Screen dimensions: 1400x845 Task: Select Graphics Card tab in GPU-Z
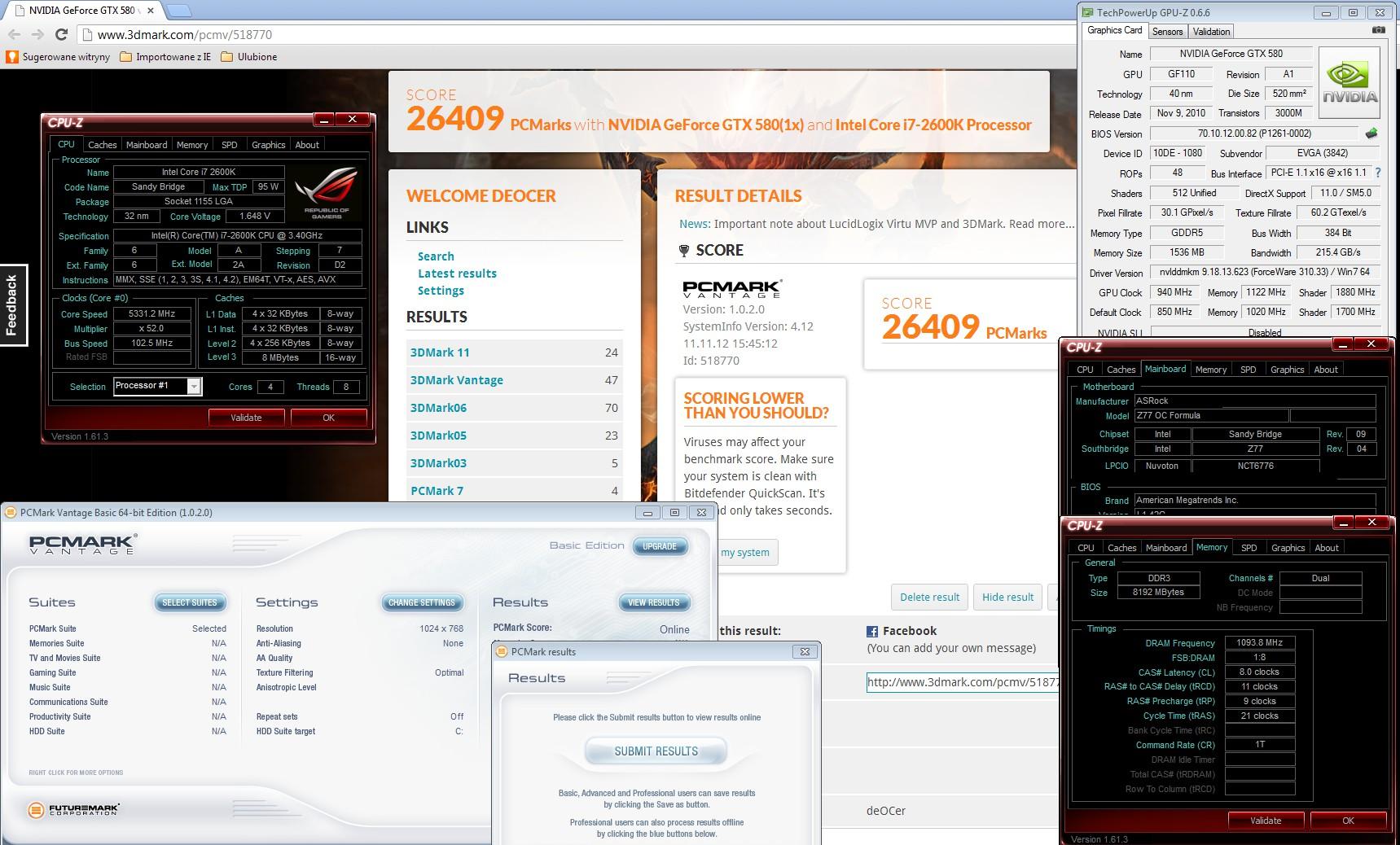click(x=1114, y=30)
